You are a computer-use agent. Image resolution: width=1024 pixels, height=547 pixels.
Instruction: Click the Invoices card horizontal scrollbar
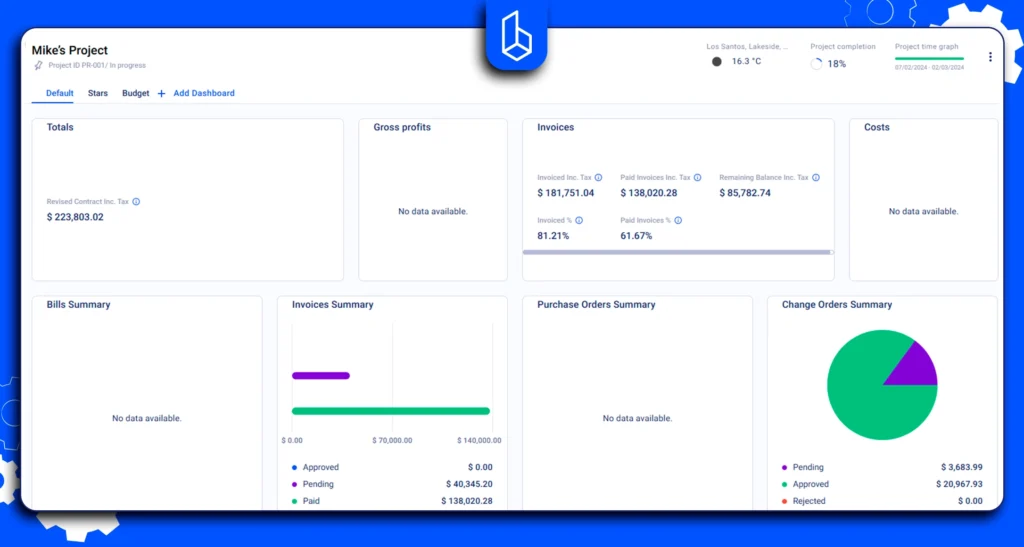[x=677, y=252]
